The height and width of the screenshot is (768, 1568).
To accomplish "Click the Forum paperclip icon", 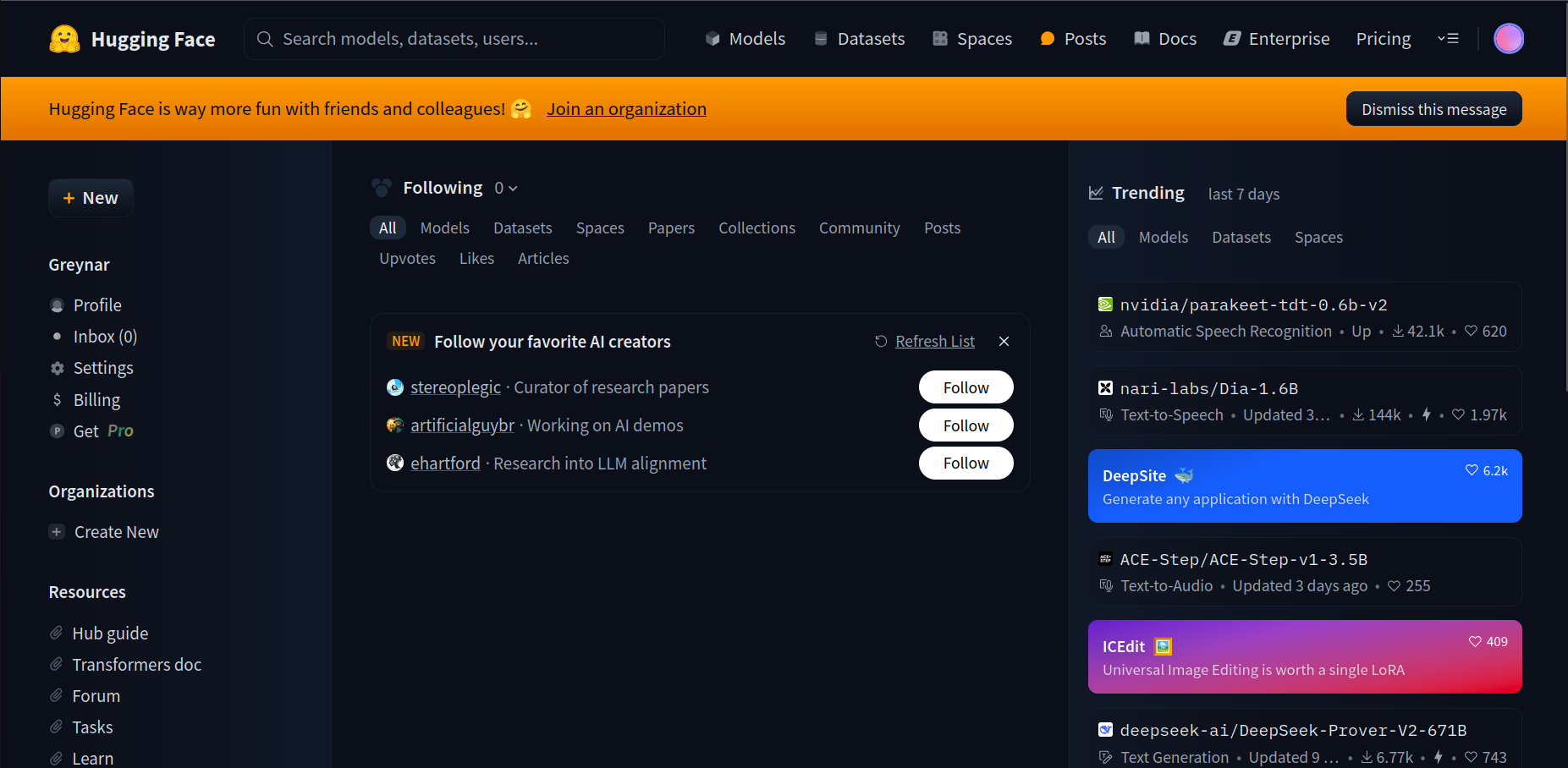I will (x=57, y=695).
